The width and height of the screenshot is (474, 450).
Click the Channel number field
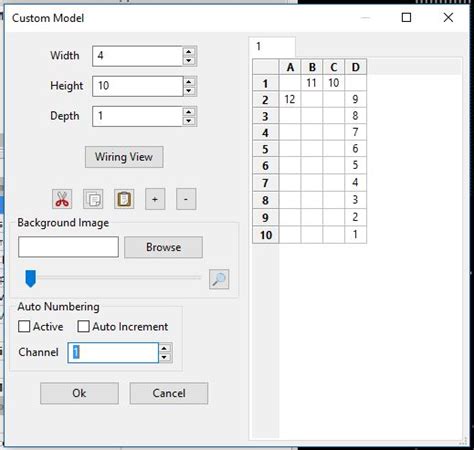113,353
